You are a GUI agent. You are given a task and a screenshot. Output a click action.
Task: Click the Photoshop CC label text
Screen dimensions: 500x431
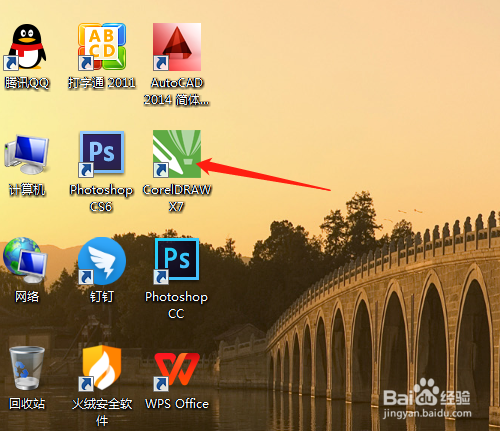176,305
